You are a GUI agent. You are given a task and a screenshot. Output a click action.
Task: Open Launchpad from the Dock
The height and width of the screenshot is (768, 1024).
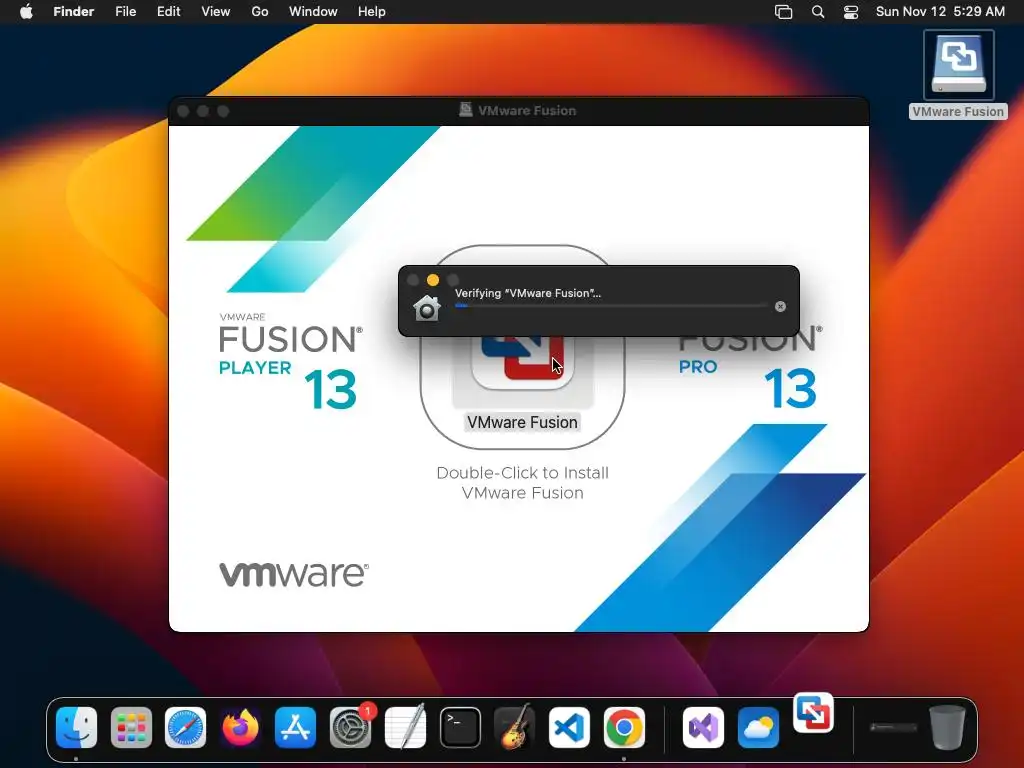tap(131, 727)
